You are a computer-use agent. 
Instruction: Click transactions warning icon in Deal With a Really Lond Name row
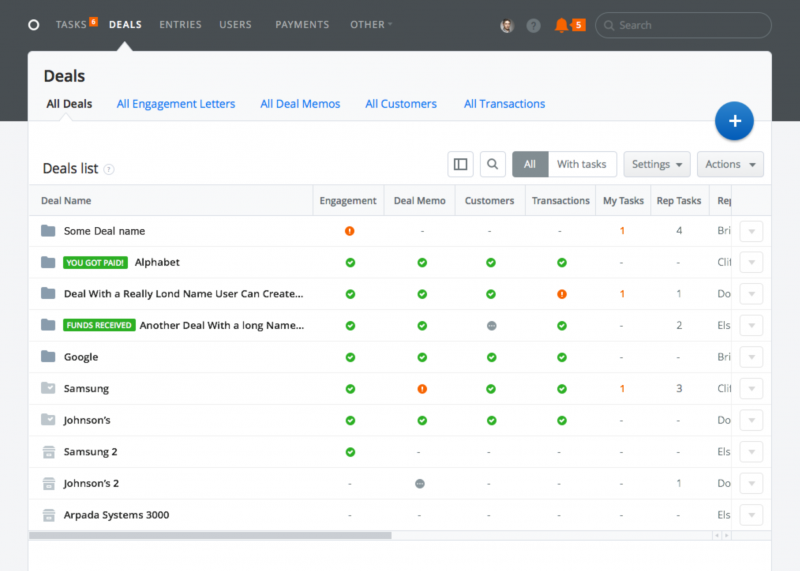562,294
